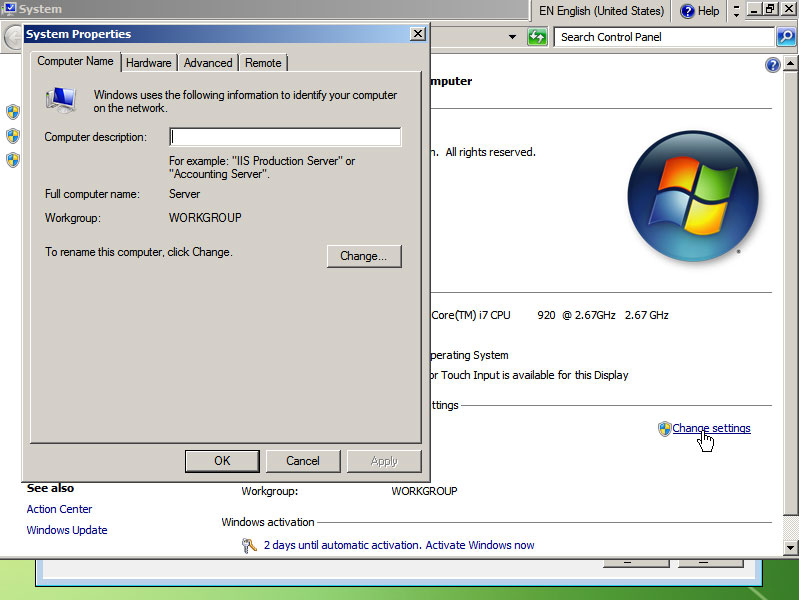Click the top shield icon in left pane
This screenshot has height=600, width=799.
(x=13, y=112)
